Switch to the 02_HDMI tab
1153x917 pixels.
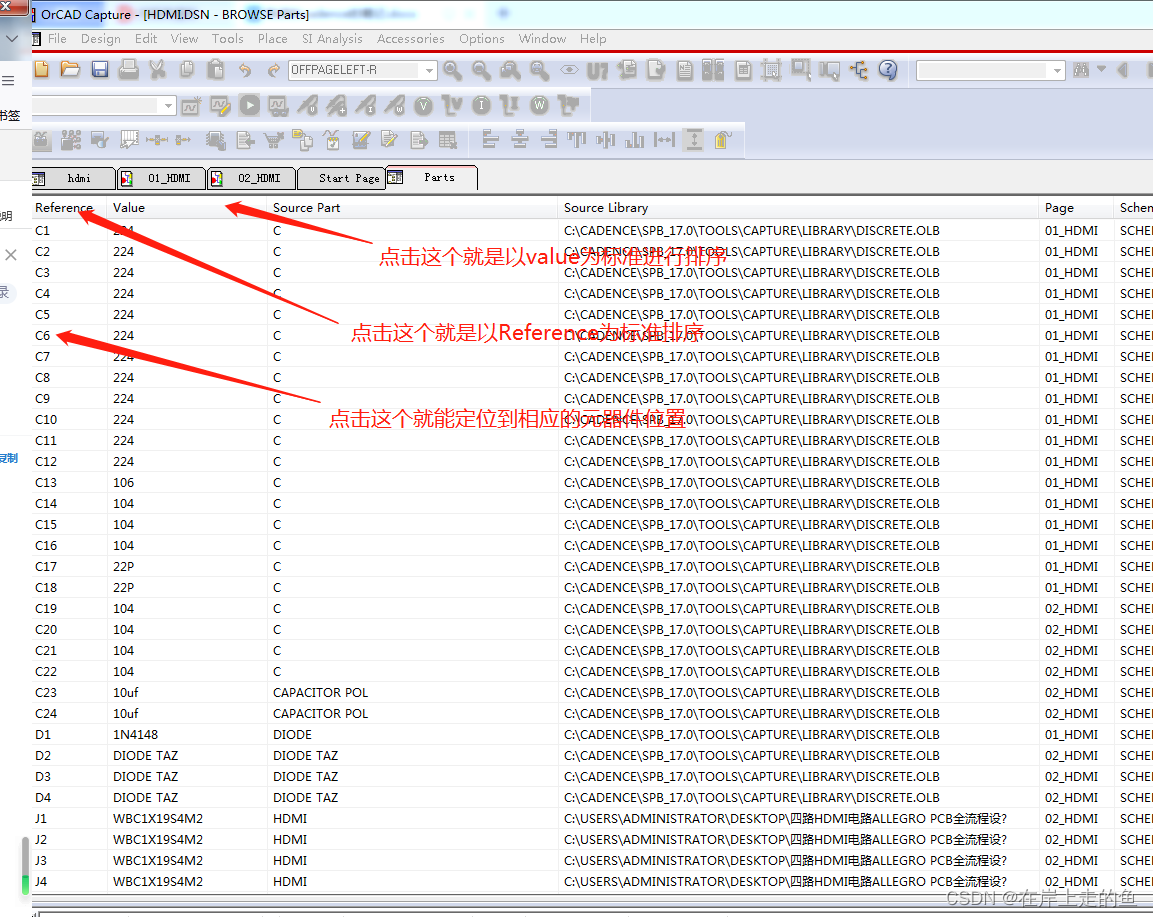(248, 177)
